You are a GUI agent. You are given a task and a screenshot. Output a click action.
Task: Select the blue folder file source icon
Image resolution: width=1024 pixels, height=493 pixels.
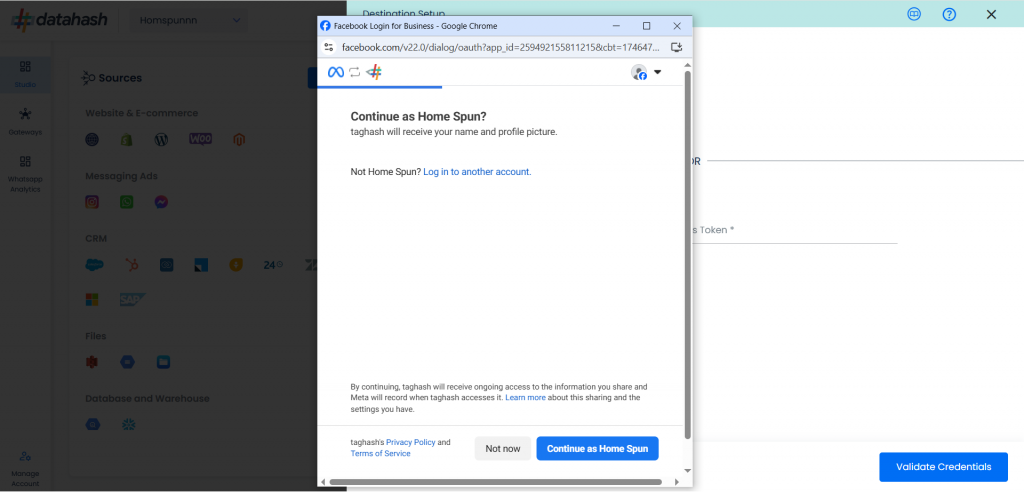click(x=163, y=362)
